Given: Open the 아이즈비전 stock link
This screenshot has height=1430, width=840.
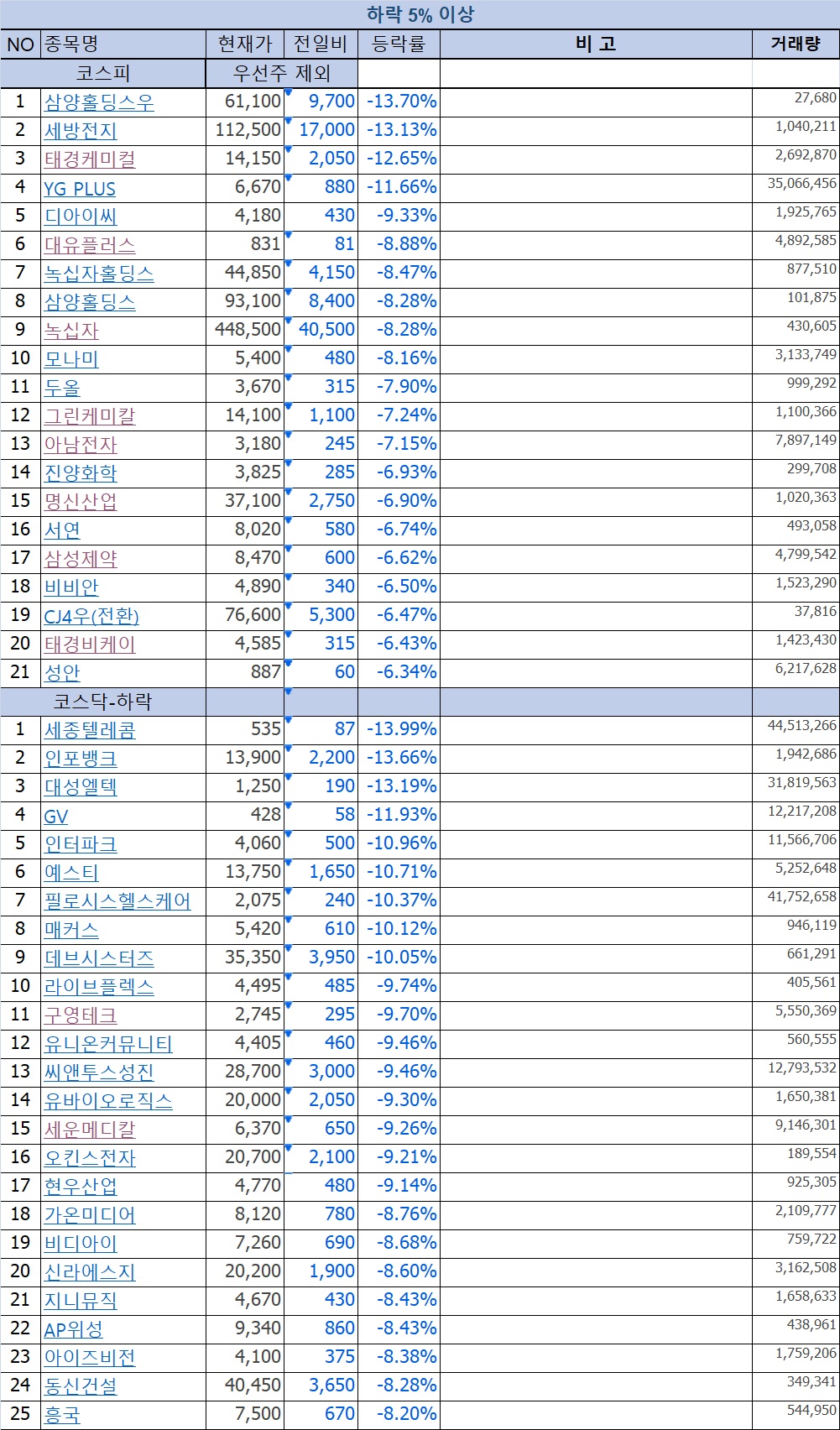Looking at the screenshot, I should point(90,1358).
